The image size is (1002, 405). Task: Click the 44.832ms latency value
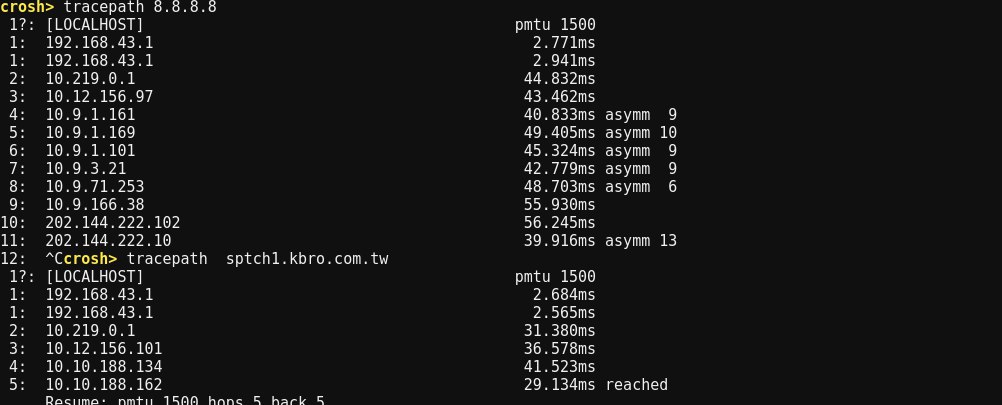559,79
